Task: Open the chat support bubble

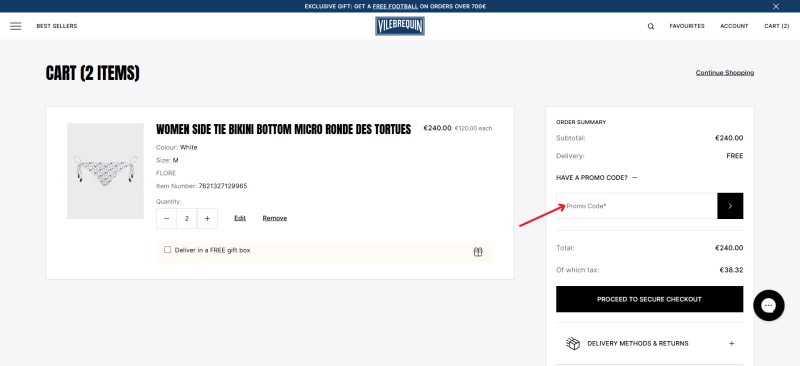Action: 768,305
